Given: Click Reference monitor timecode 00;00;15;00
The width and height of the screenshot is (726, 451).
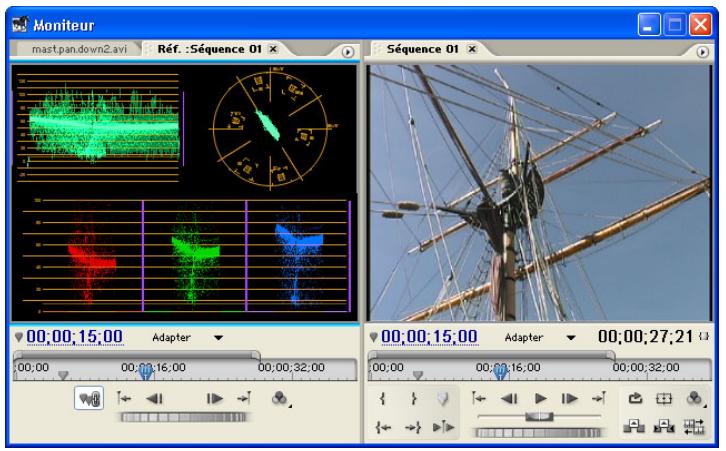Looking at the screenshot, I should 75,337.
